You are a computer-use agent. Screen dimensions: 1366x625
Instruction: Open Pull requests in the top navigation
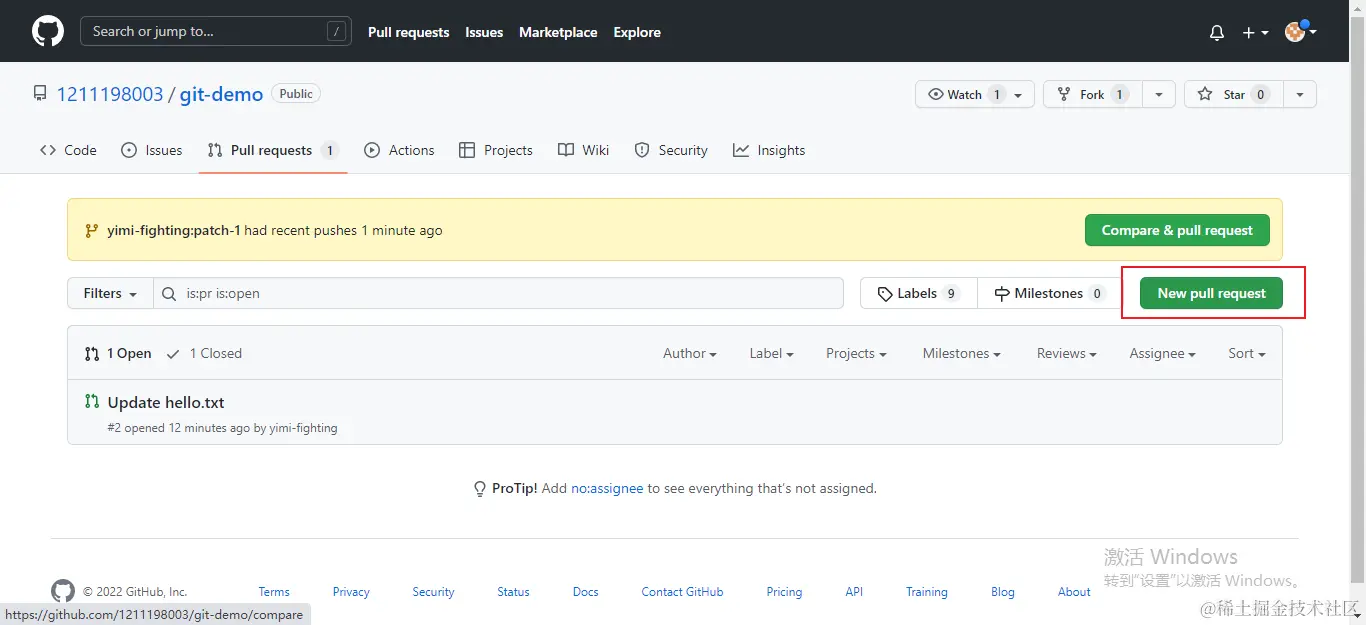coord(408,32)
